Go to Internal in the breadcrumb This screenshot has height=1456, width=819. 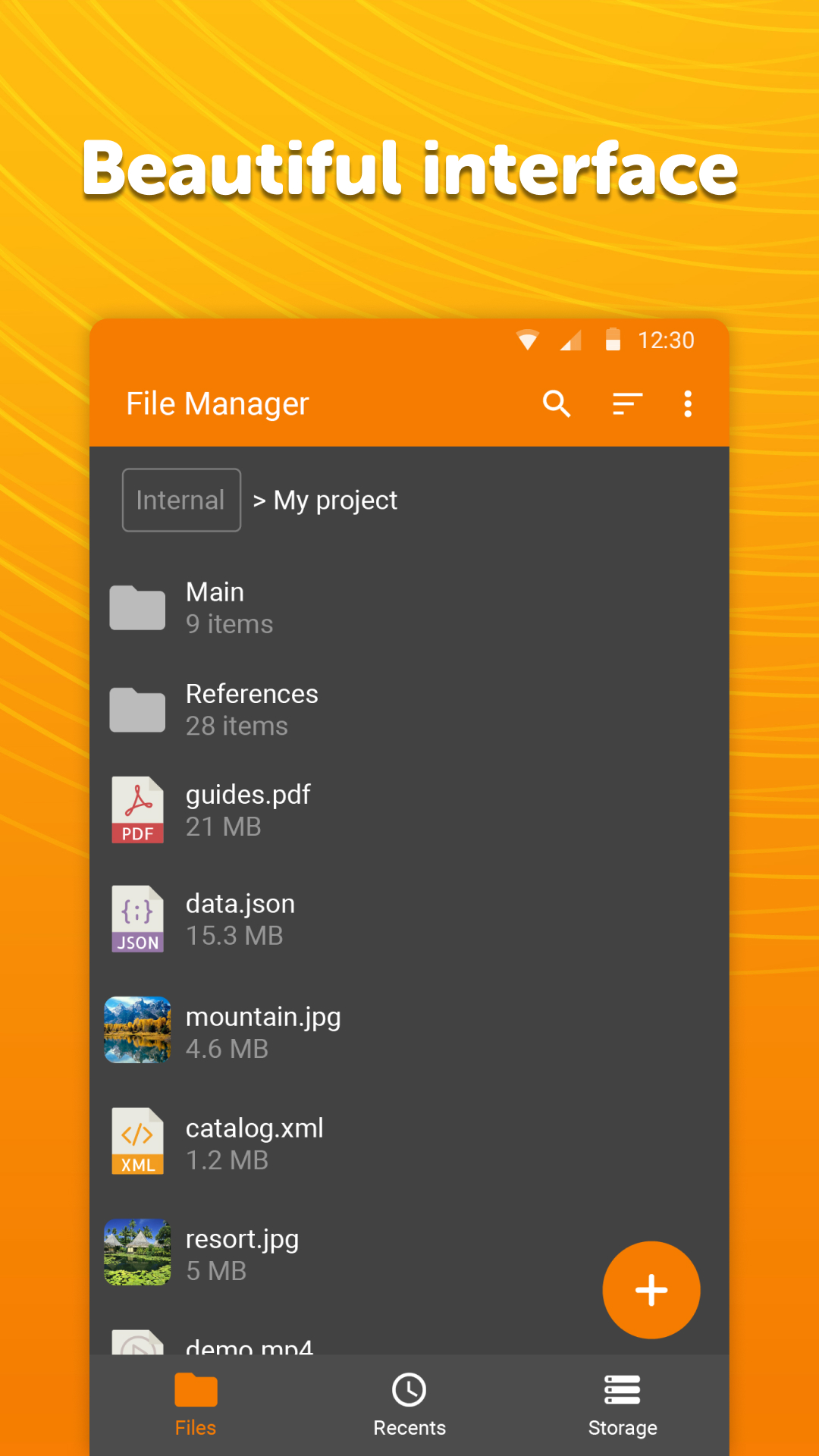181,500
